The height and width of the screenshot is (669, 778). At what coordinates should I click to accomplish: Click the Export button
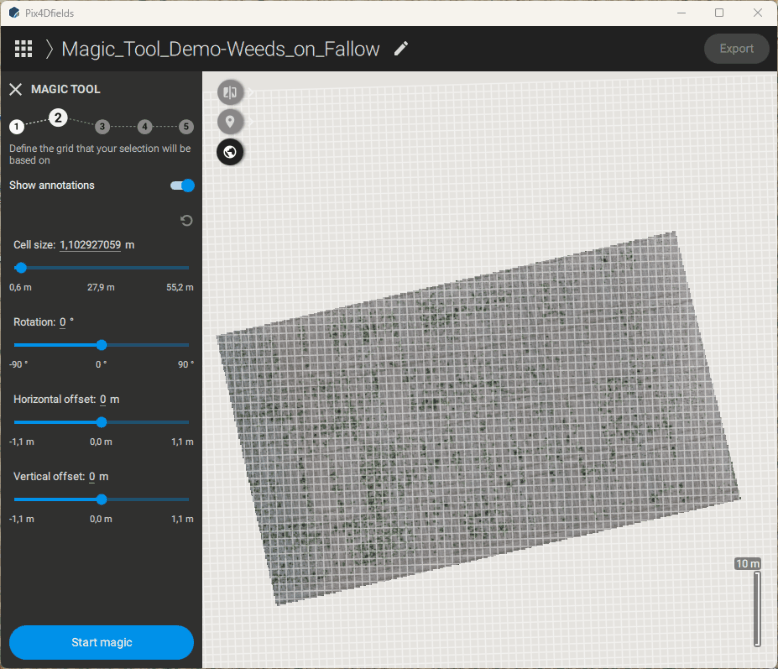coord(736,49)
